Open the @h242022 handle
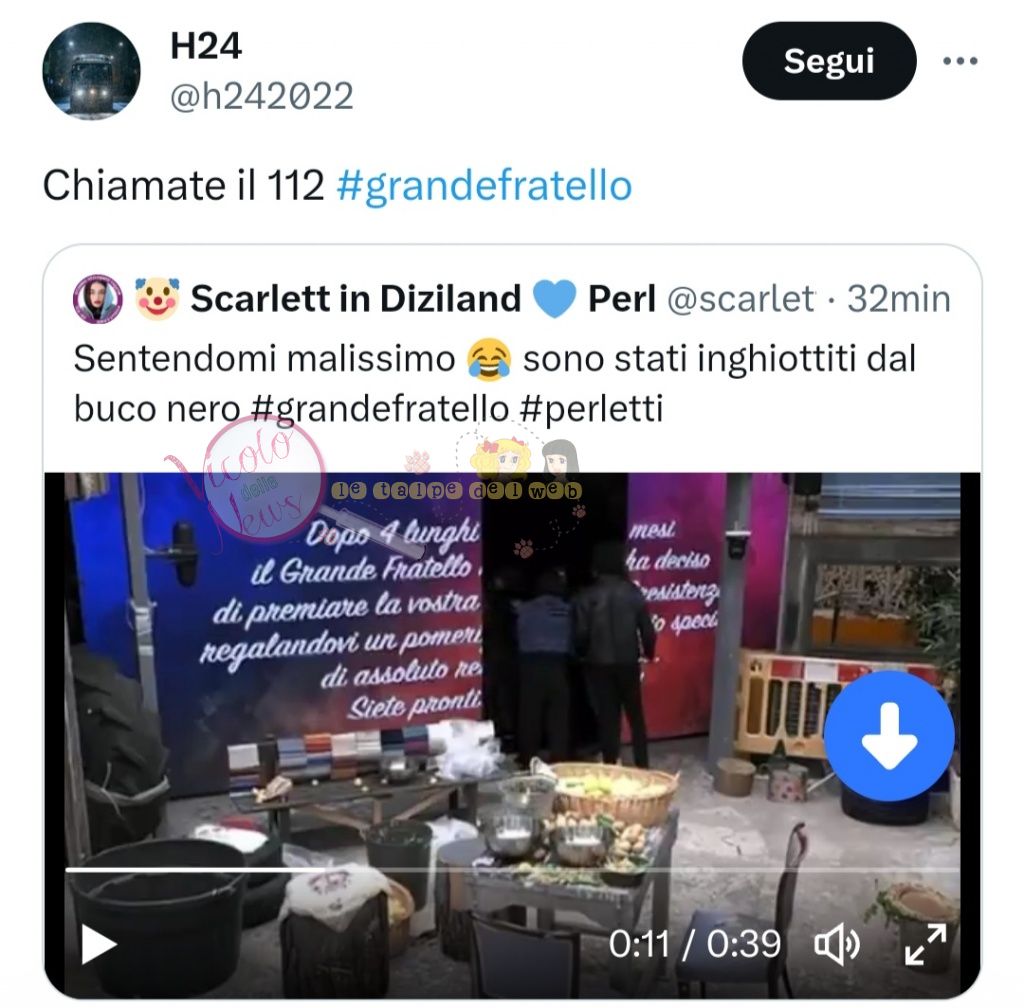The height and width of the screenshot is (1008, 1024). pyautogui.click(x=262, y=97)
